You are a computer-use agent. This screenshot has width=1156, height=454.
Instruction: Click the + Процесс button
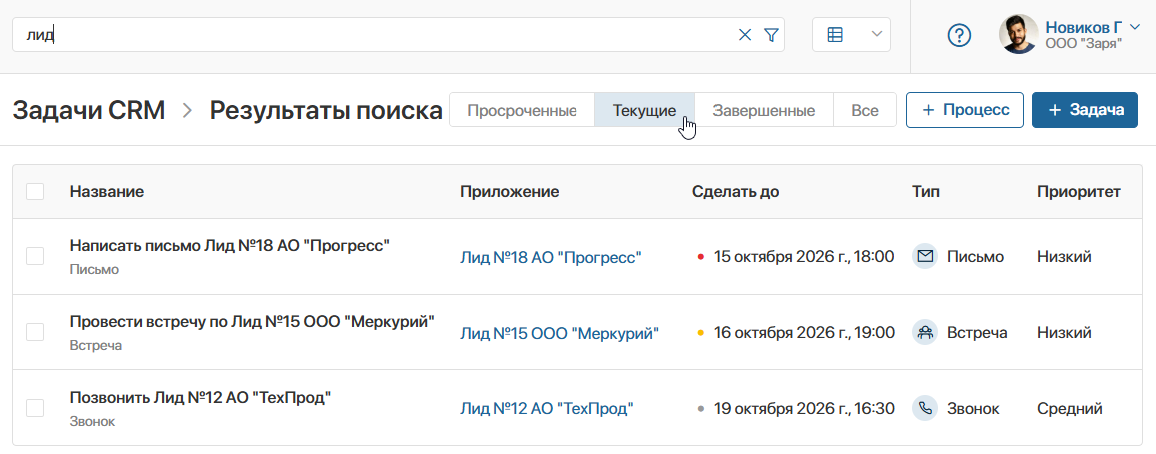coord(965,110)
